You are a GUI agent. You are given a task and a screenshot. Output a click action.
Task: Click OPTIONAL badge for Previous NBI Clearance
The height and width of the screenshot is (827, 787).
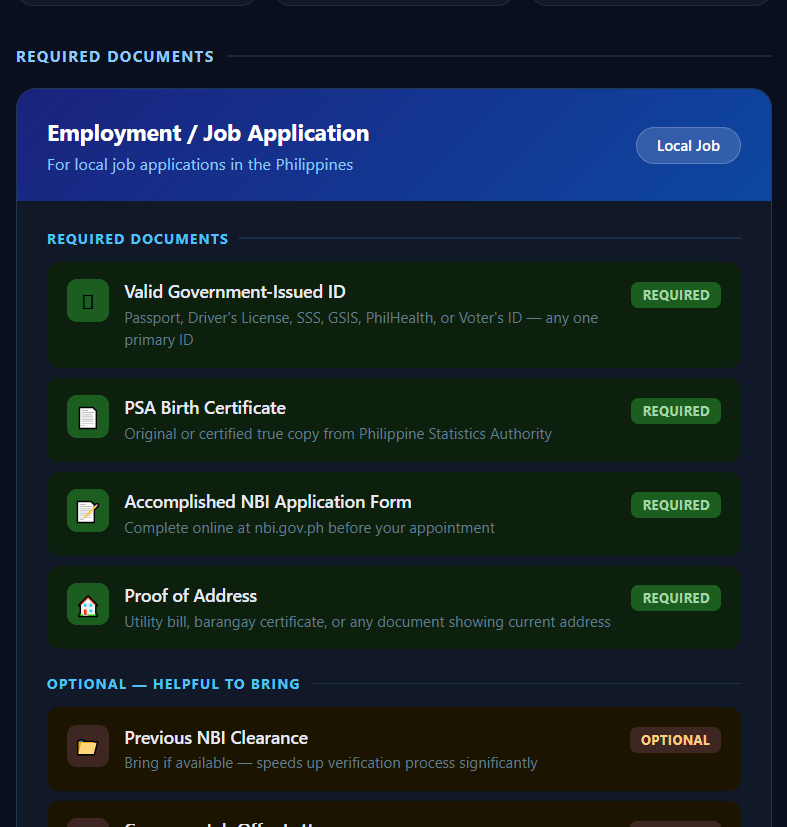click(675, 740)
